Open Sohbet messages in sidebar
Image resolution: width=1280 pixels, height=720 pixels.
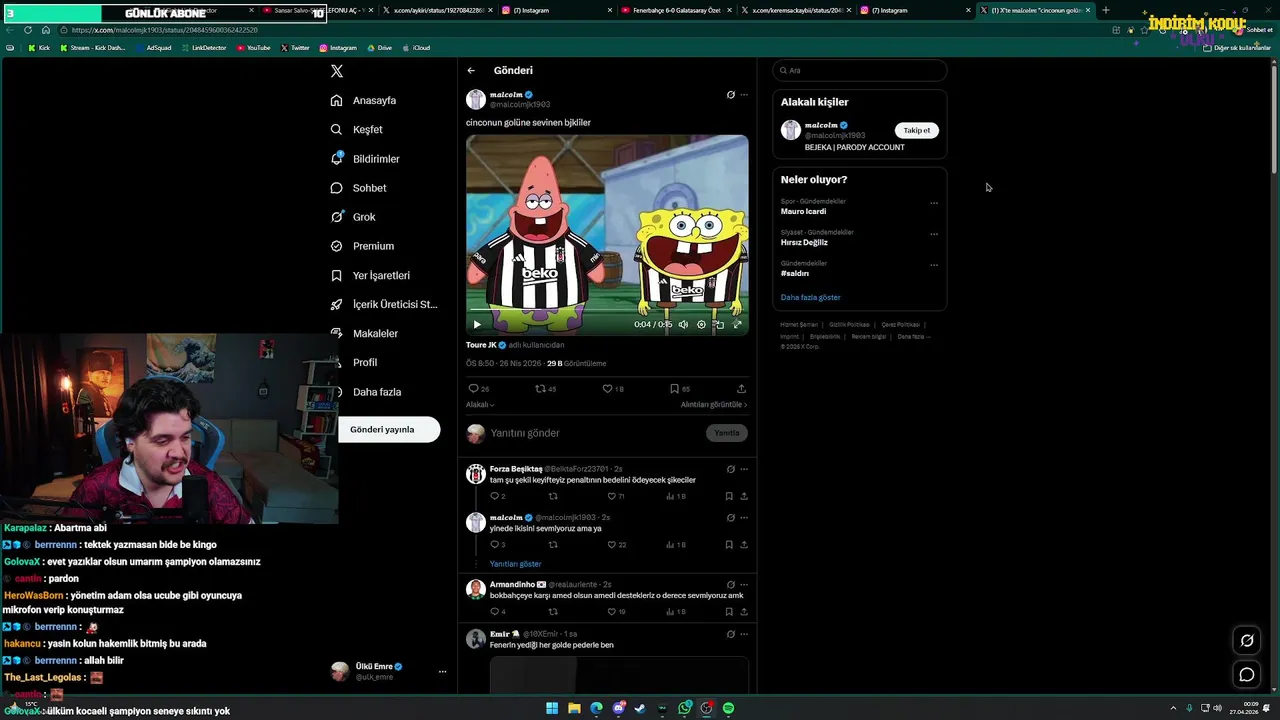click(358, 188)
